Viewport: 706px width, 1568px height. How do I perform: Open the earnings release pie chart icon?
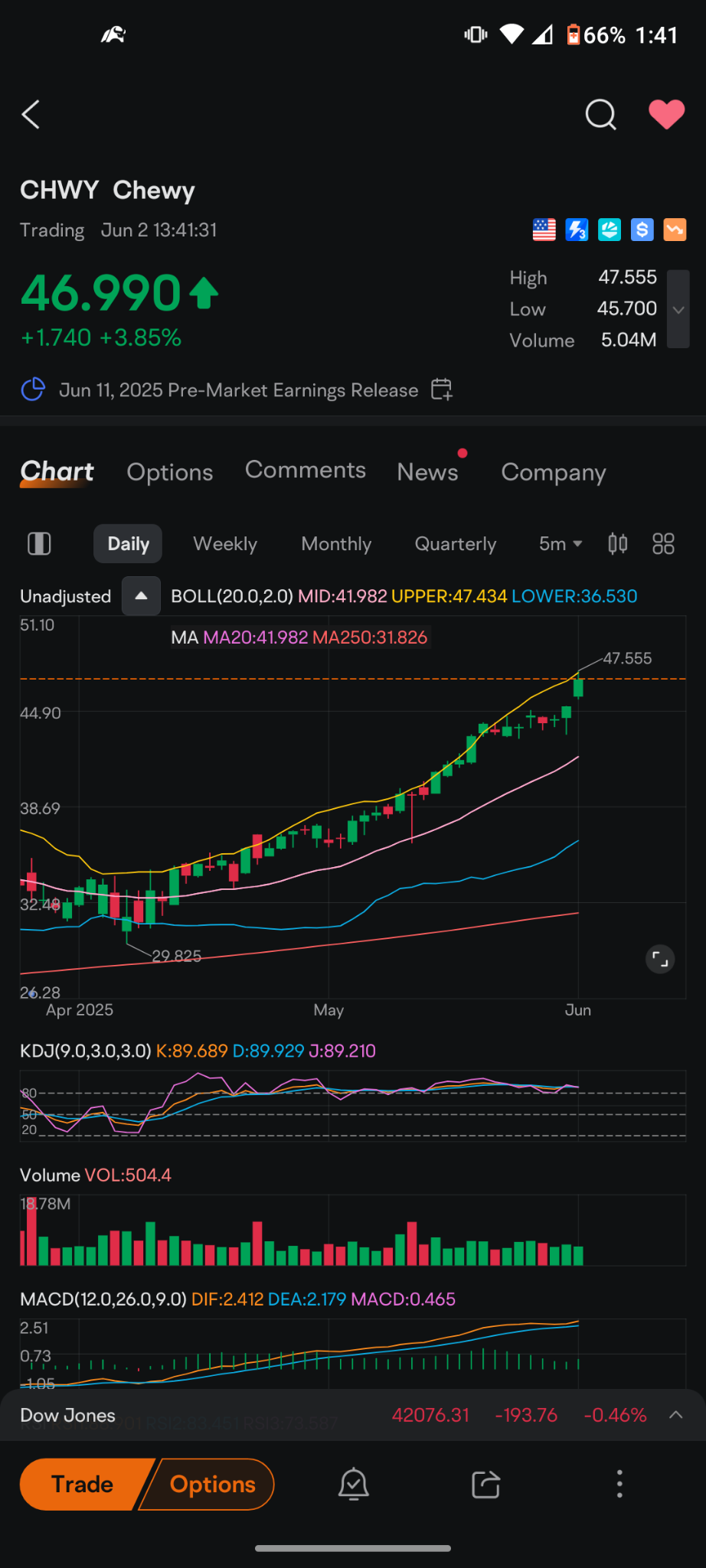33,390
